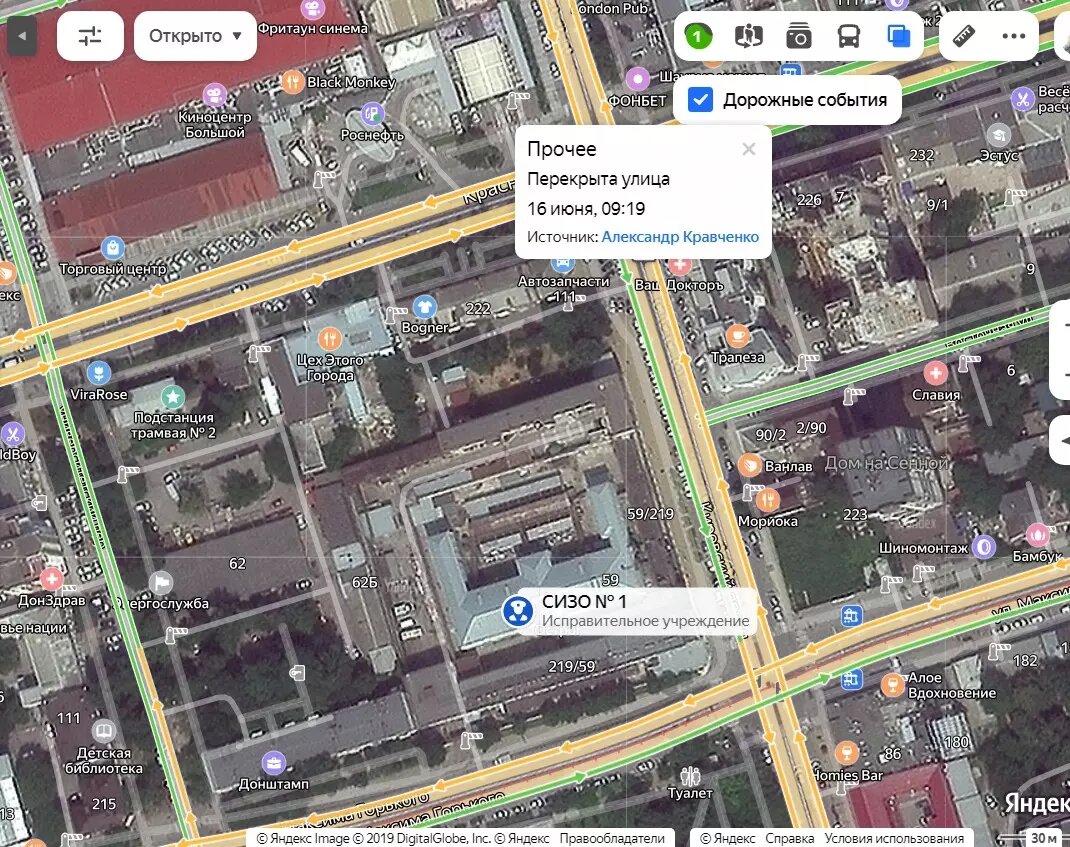Open Black Monkey restaurant marker
This screenshot has width=1070, height=847.
(x=292, y=83)
